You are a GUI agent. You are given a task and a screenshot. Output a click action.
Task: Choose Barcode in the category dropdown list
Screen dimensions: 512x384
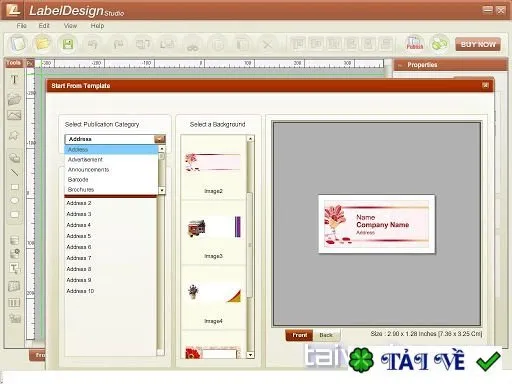click(111, 180)
